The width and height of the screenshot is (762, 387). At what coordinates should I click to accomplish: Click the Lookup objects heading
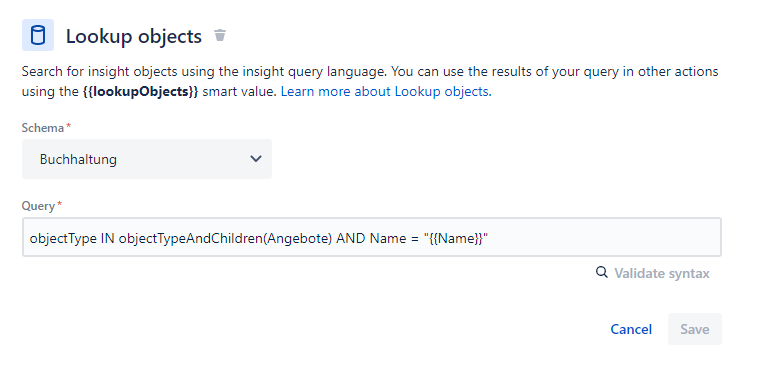pos(134,36)
